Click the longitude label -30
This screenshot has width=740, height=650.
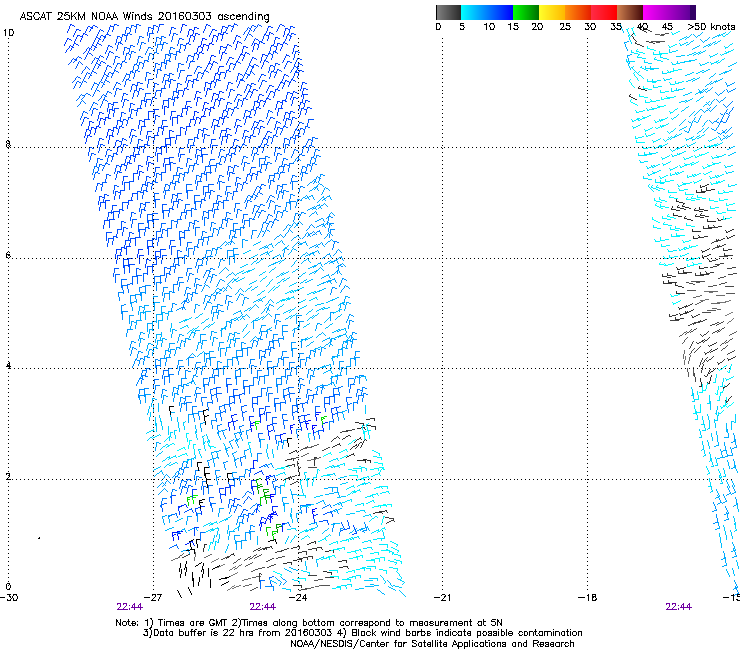pos(9,598)
